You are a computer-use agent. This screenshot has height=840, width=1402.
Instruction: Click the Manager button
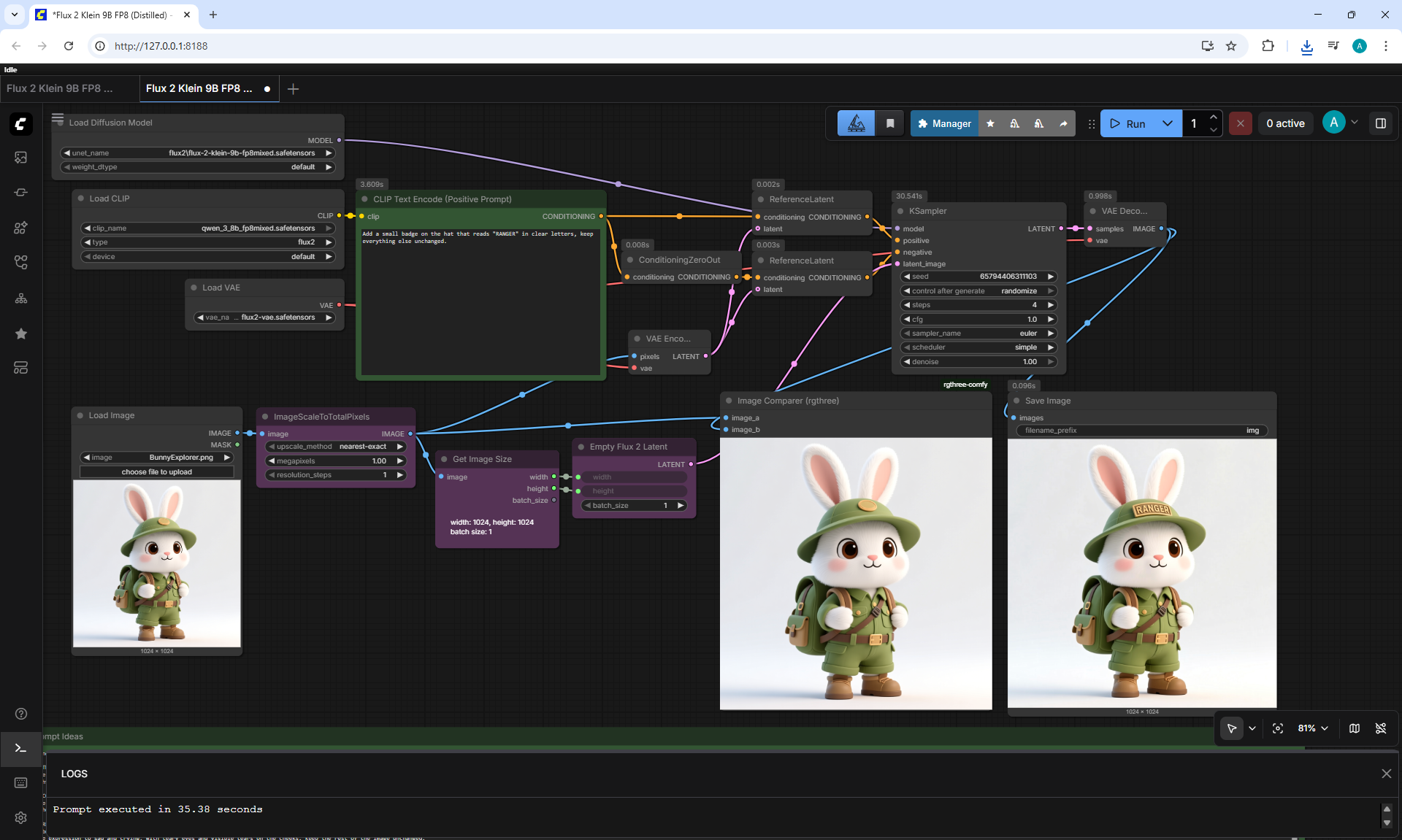pos(944,123)
